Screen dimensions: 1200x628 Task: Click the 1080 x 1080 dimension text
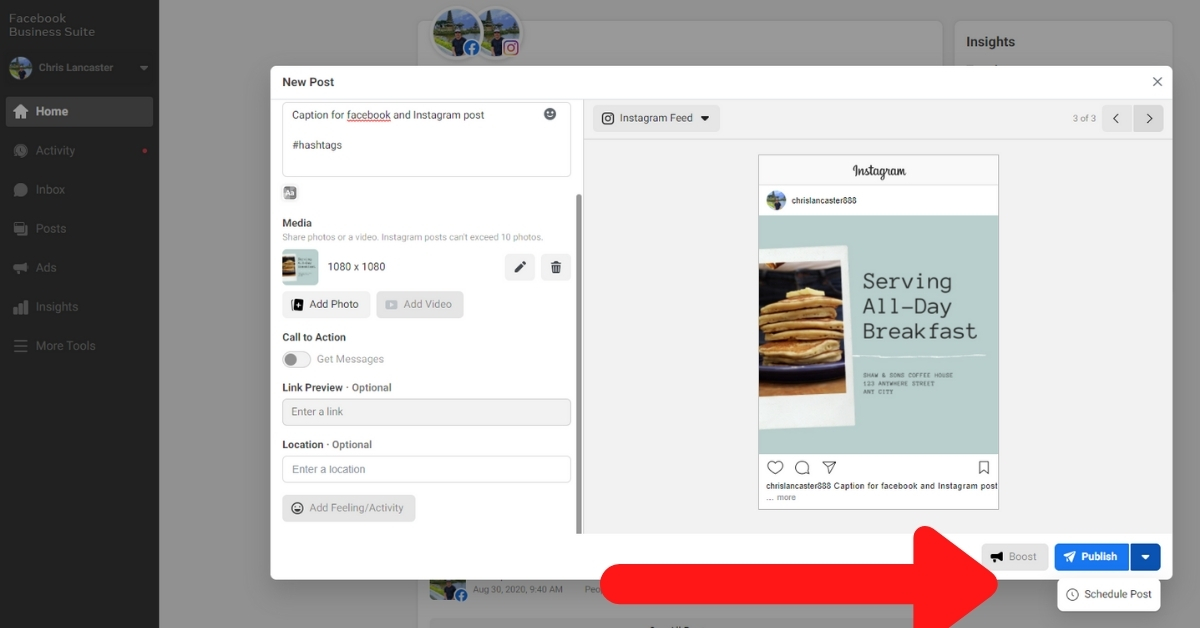356,267
